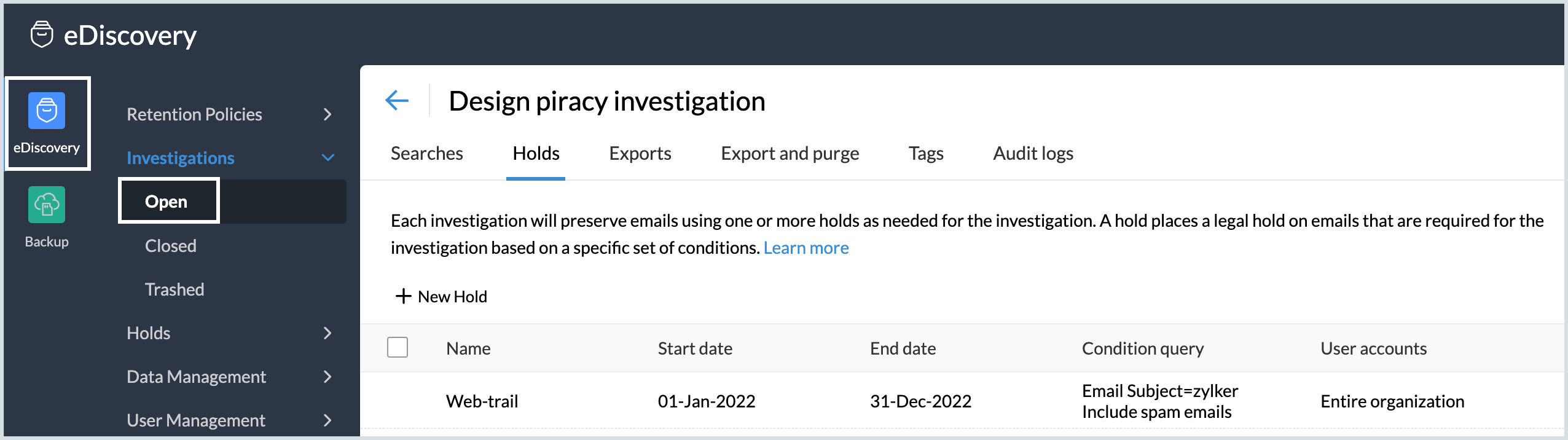Follow the Learn more link
The image size is (1568, 440).
click(x=806, y=248)
